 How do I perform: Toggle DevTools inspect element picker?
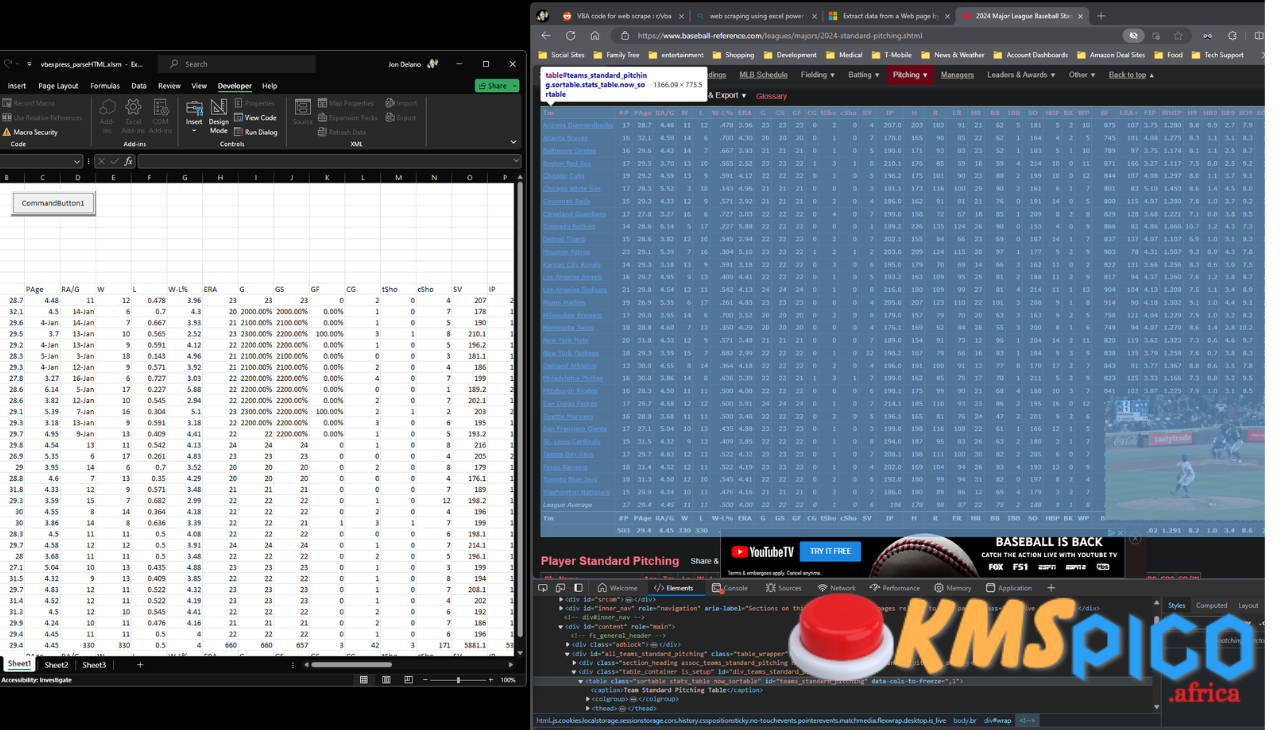(543, 588)
